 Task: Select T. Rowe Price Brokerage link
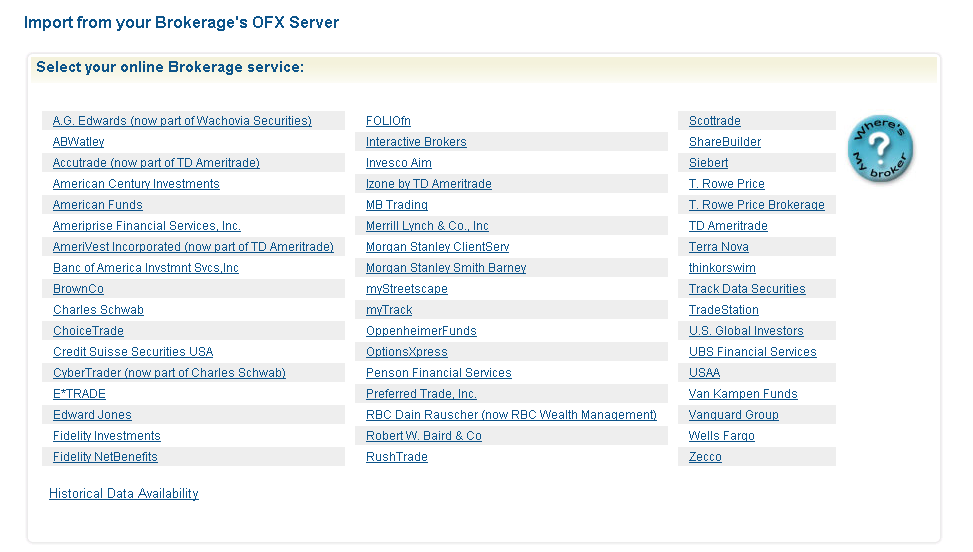pos(756,205)
